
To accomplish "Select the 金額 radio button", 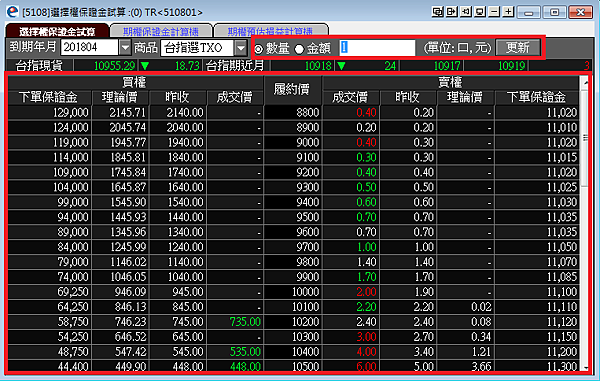I will [x=299, y=49].
